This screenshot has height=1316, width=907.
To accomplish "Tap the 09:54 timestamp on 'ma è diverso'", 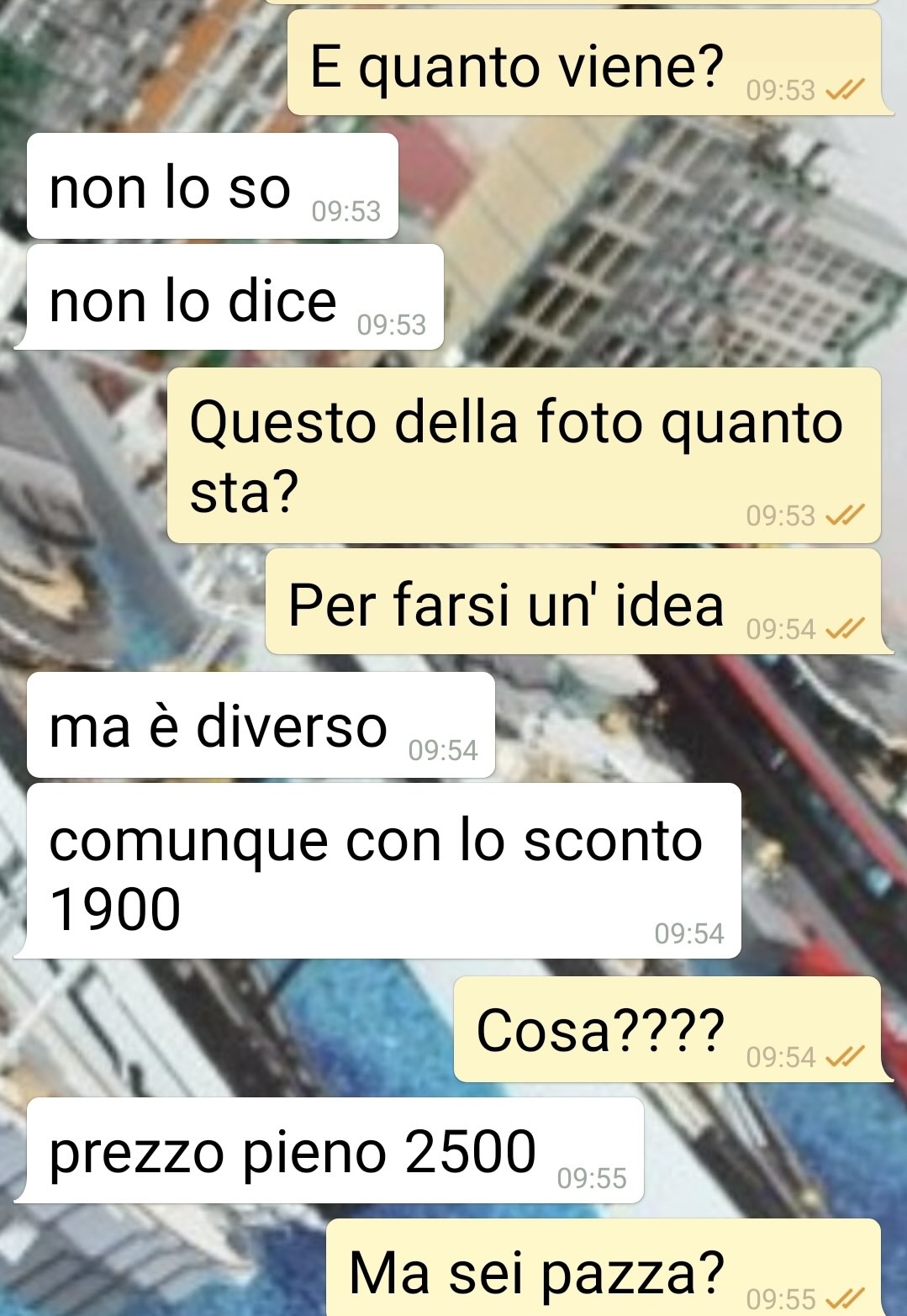I will [x=443, y=750].
